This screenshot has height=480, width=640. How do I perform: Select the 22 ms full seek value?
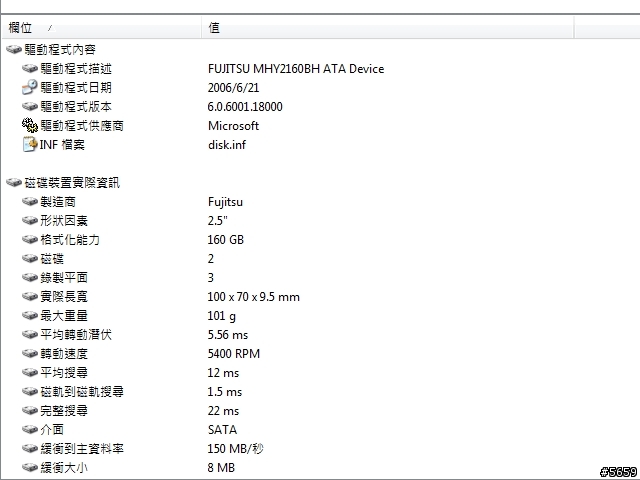(223, 411)
